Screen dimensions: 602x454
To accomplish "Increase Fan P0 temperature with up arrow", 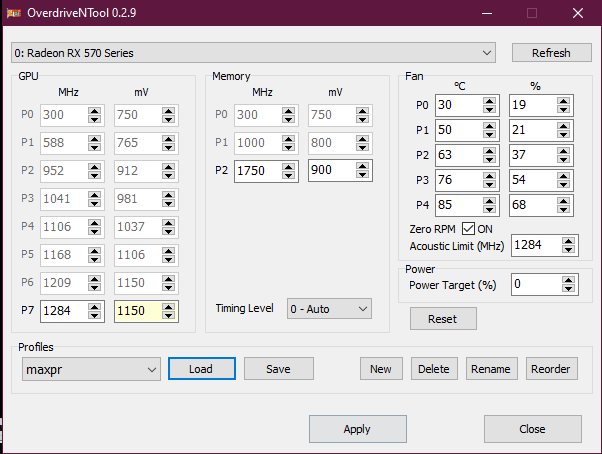I will coord(489,101).
